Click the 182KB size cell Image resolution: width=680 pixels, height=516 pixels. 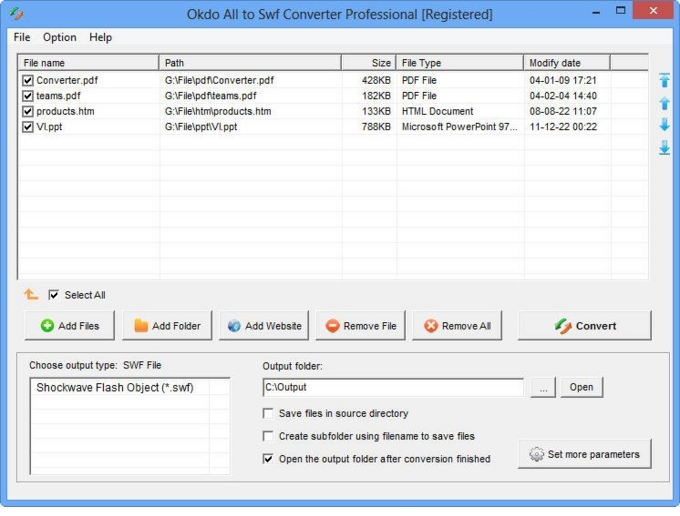point(376,96)
